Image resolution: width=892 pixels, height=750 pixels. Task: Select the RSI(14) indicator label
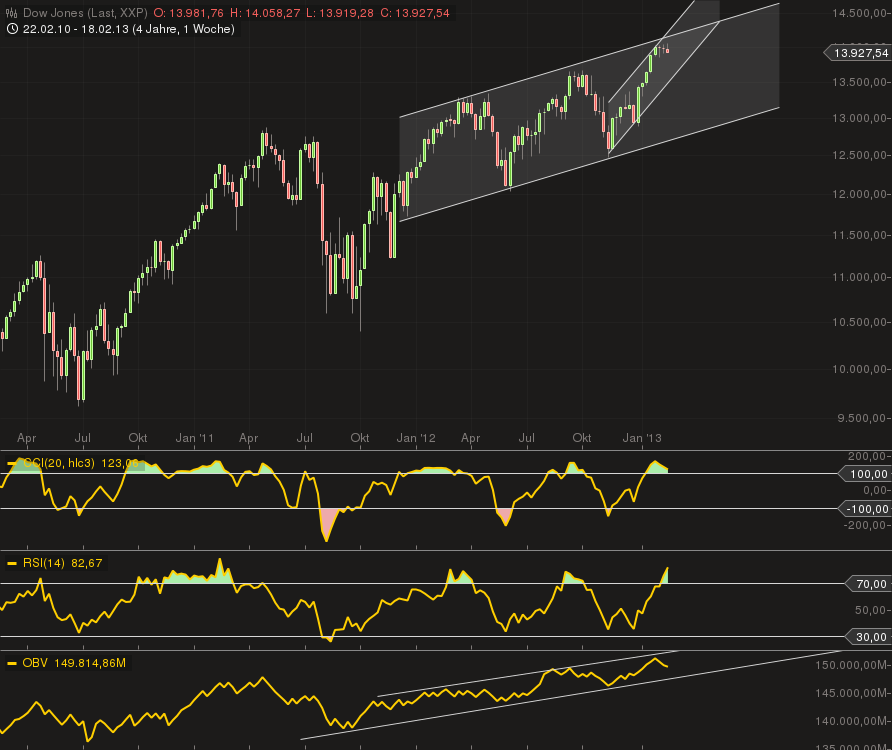pos(44,563)
